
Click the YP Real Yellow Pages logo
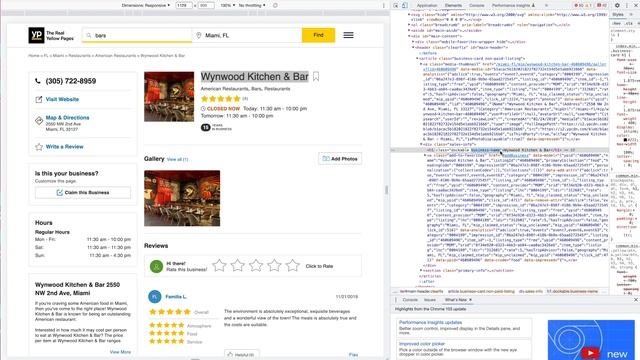pyautogui.click(x=51, y=36)
